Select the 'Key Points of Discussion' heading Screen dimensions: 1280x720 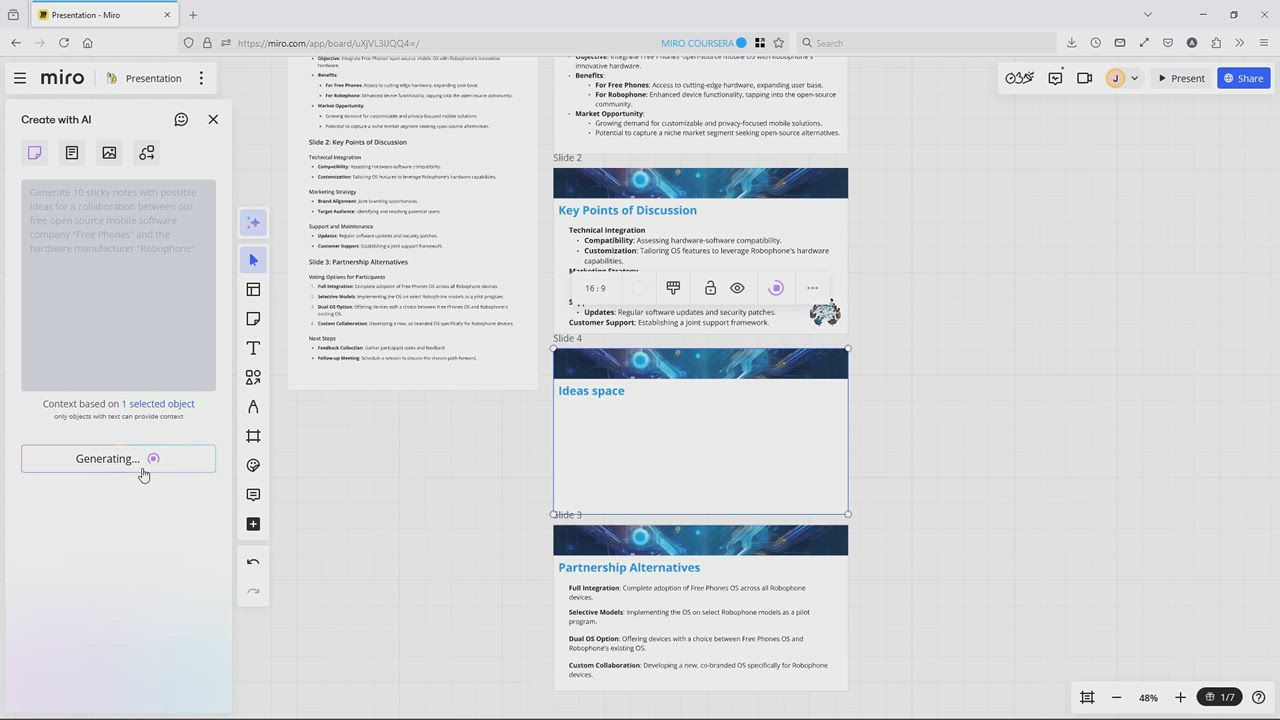[x=627, y=210]
